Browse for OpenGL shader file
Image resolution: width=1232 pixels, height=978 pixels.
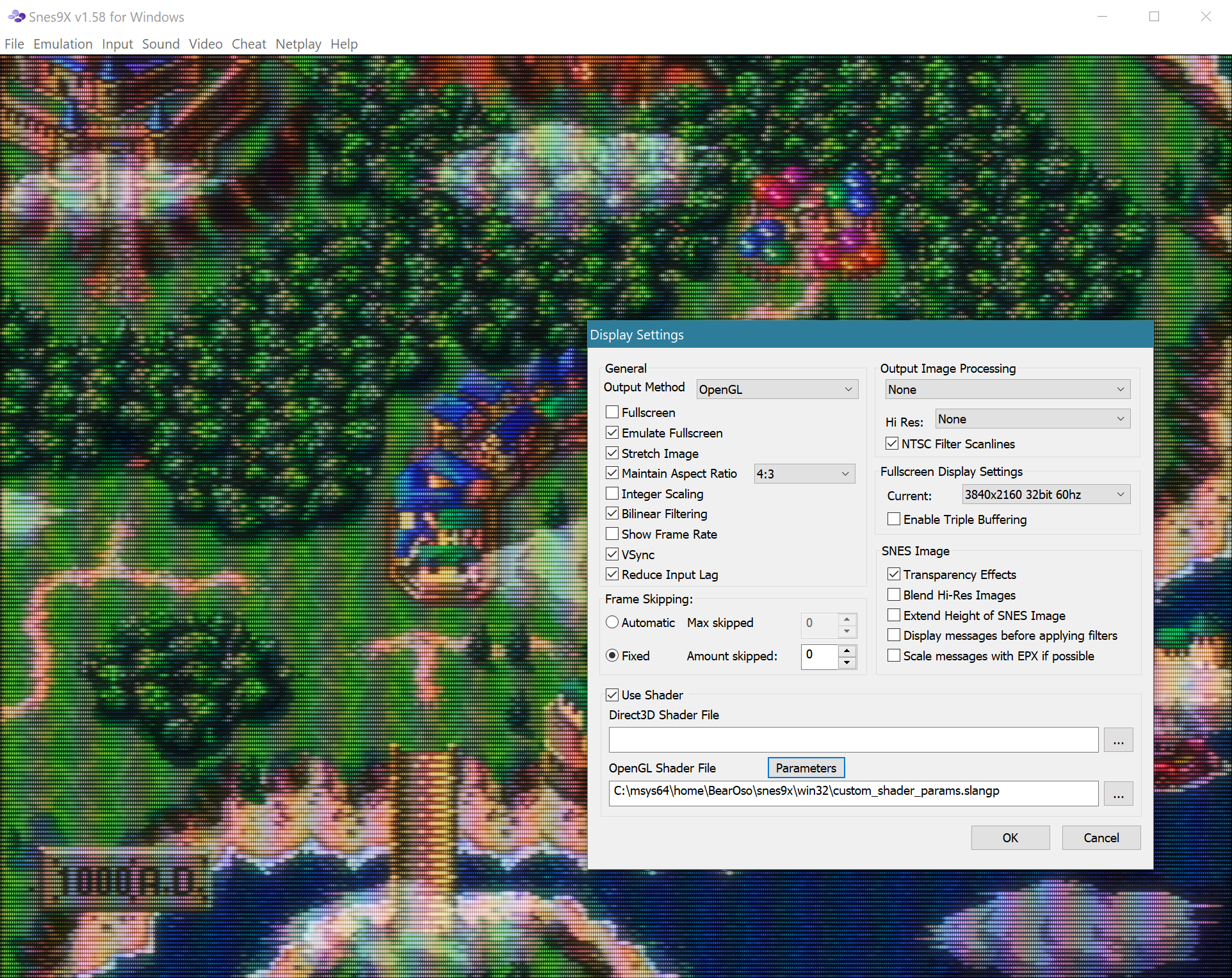point(1118,794)
